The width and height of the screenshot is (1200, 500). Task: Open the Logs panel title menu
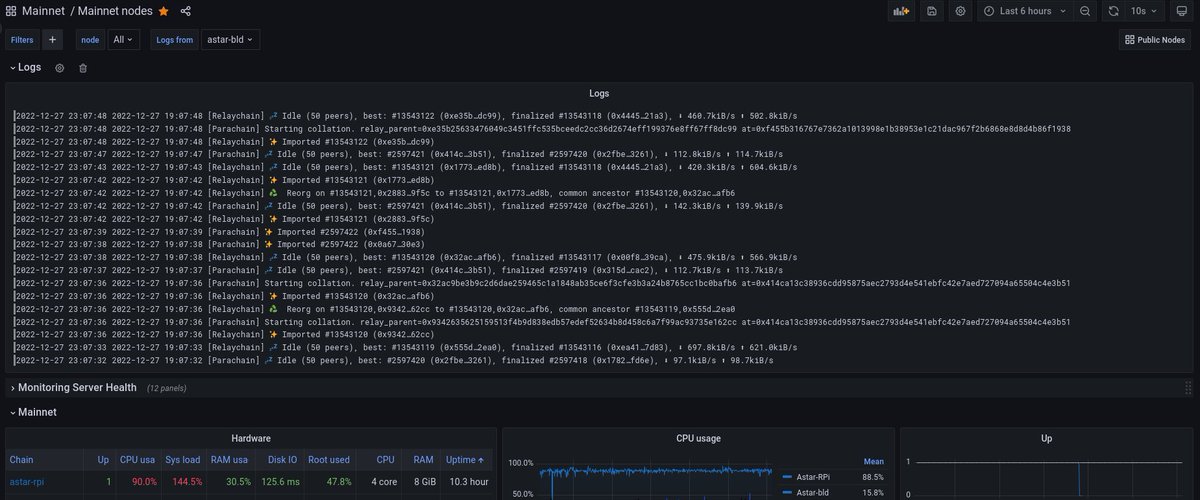599,93
